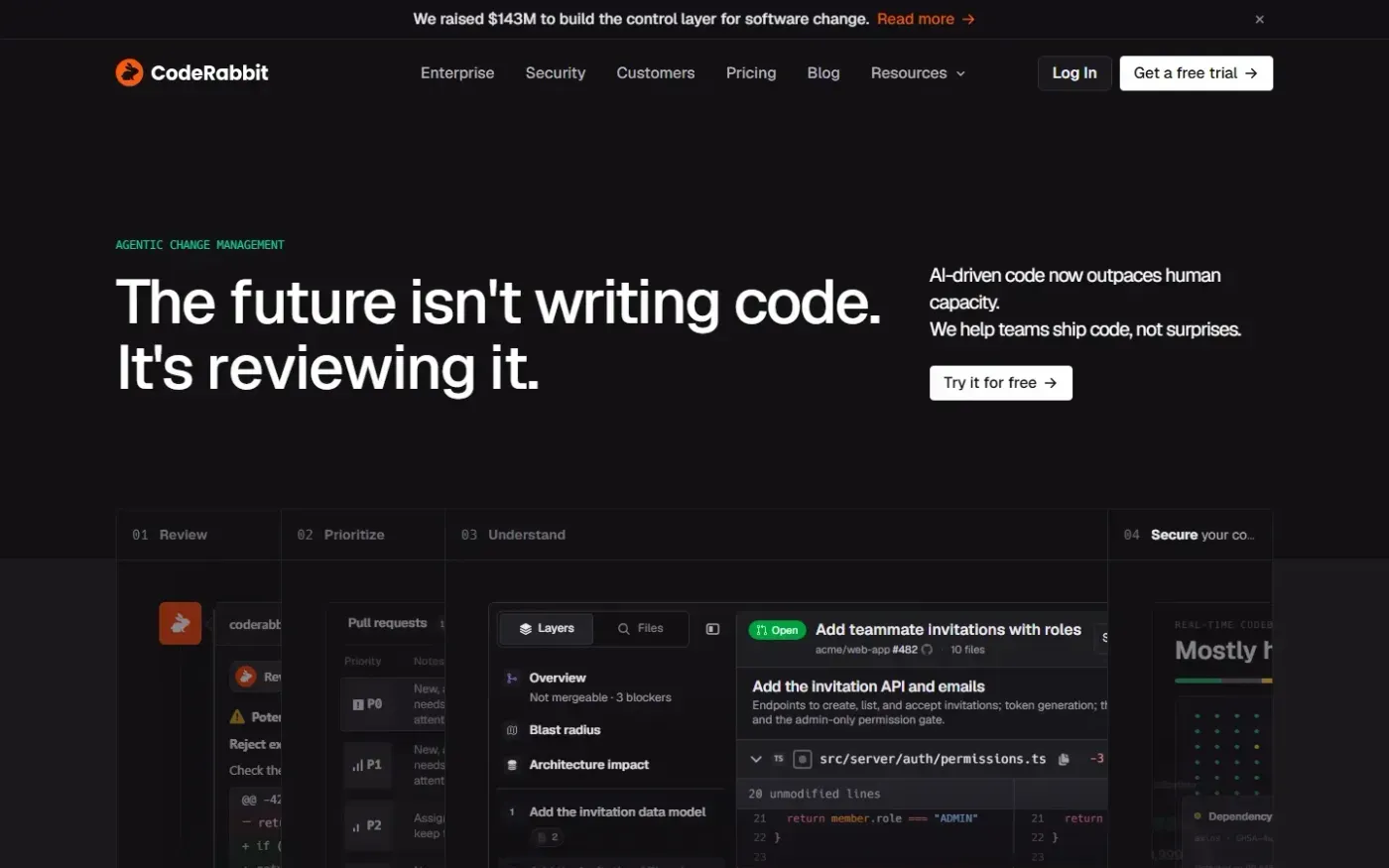Click the CodeRabbit logo in the header
The width and height of the screenshot is (1389, 868).
coord(191,72)
